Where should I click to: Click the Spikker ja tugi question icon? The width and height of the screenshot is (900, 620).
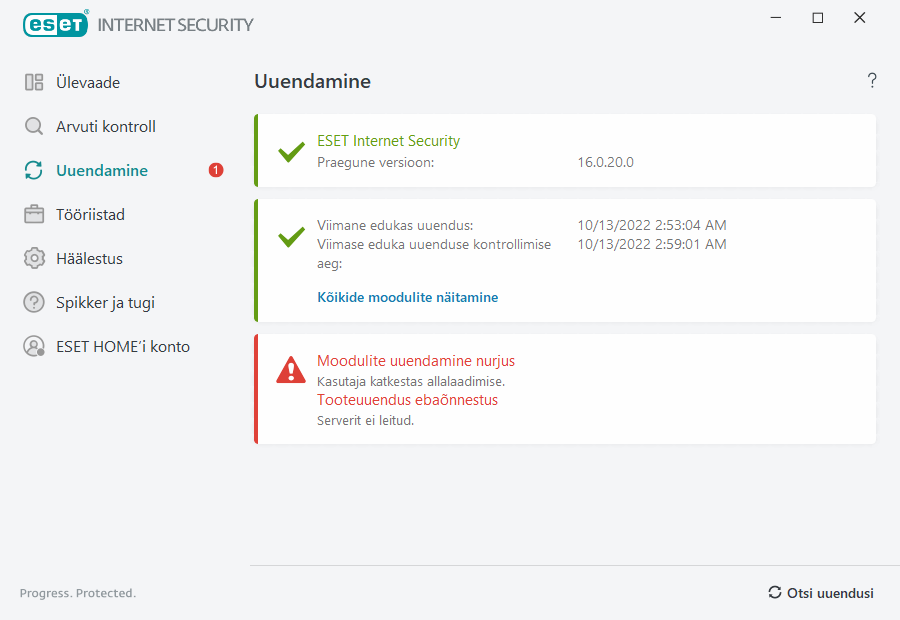click(x=34, y=303)
